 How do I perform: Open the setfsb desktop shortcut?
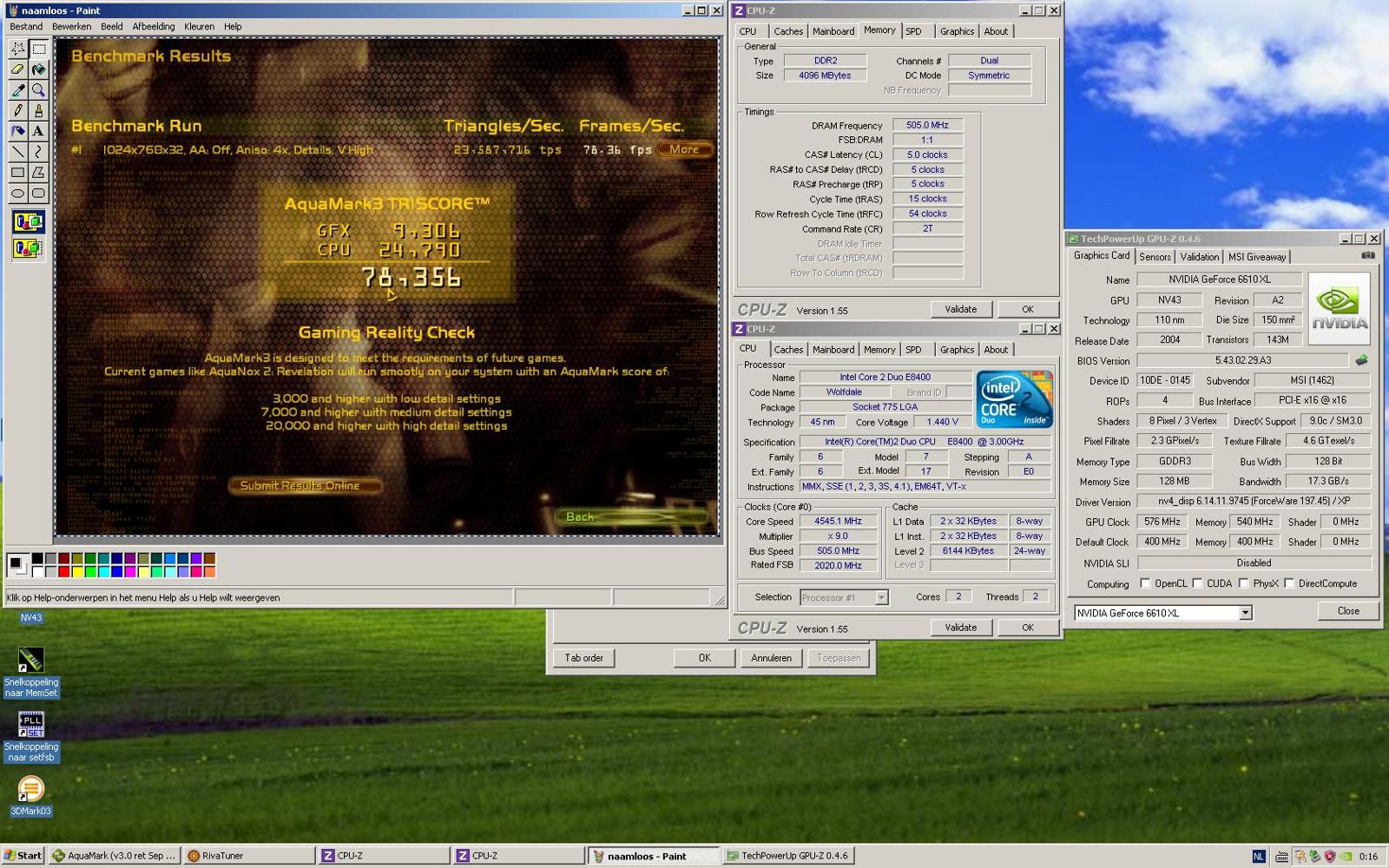(x=31, y=736)
